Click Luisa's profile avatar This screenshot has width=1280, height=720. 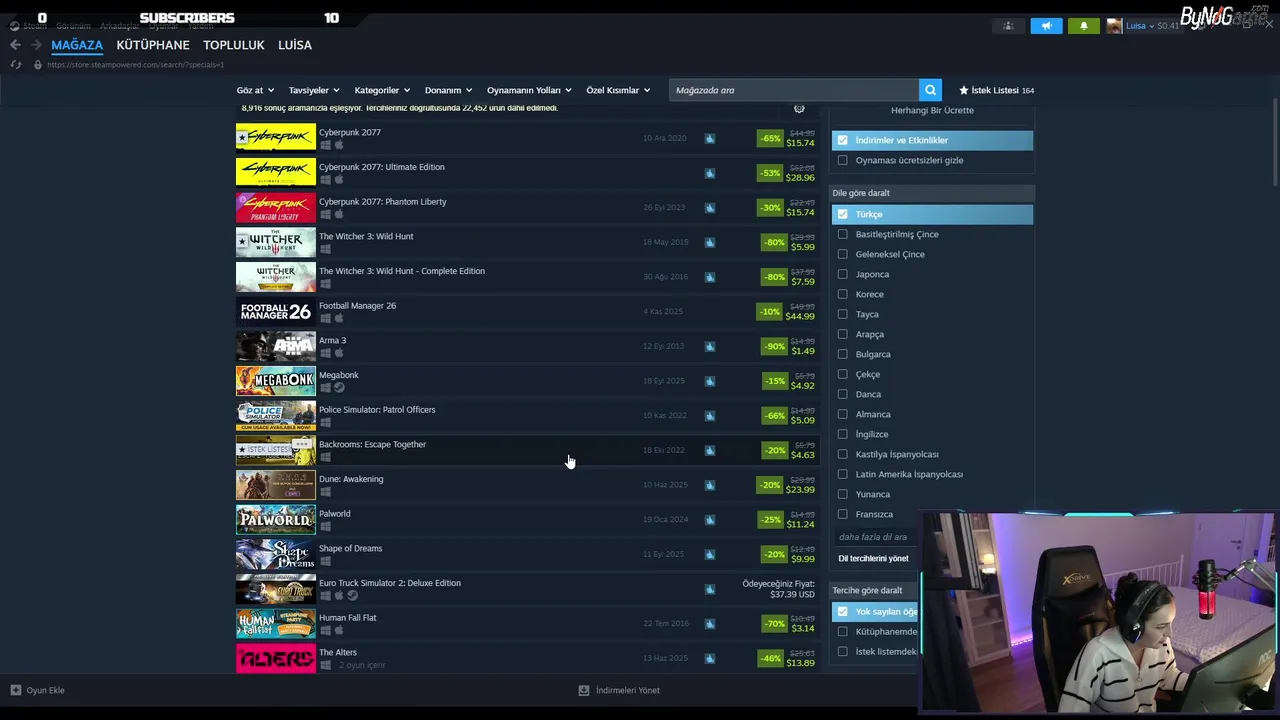1114,26
